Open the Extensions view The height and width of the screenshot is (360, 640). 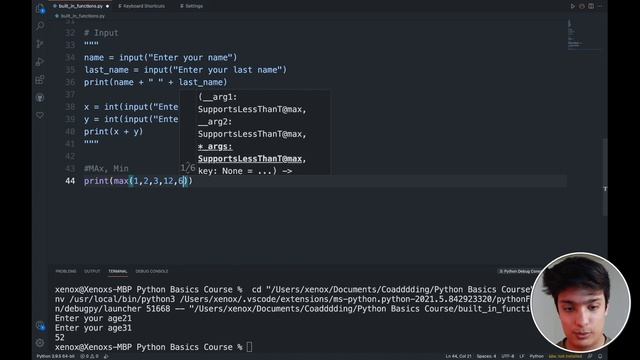pos(40,80)
